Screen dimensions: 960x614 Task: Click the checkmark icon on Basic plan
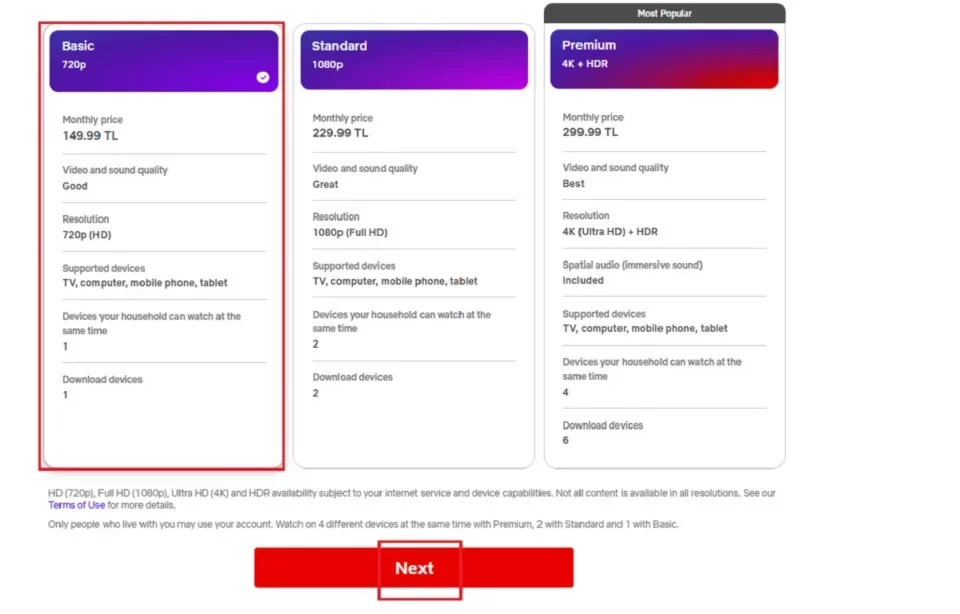[x=263, y=77]
